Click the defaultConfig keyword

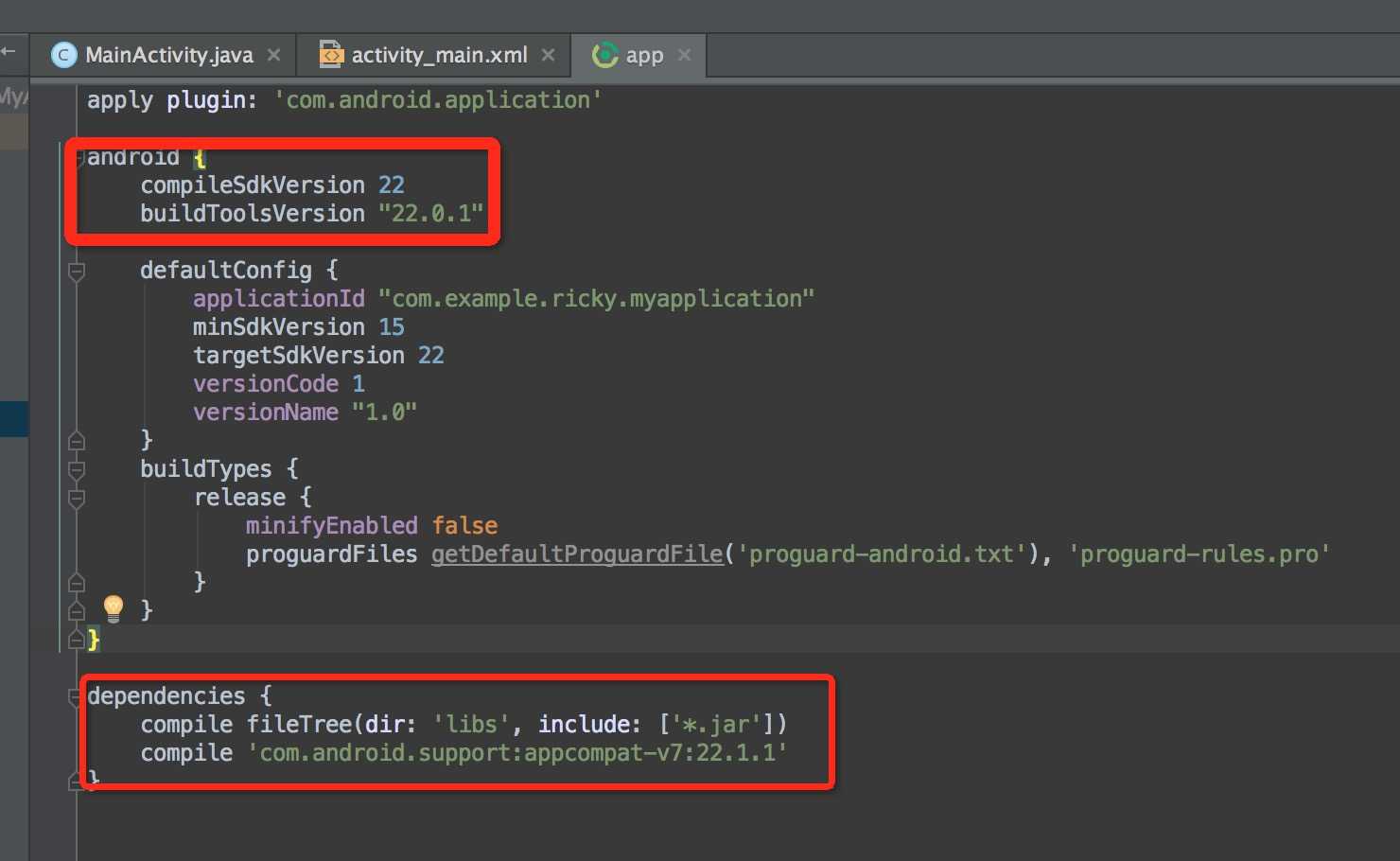(226, 270)
